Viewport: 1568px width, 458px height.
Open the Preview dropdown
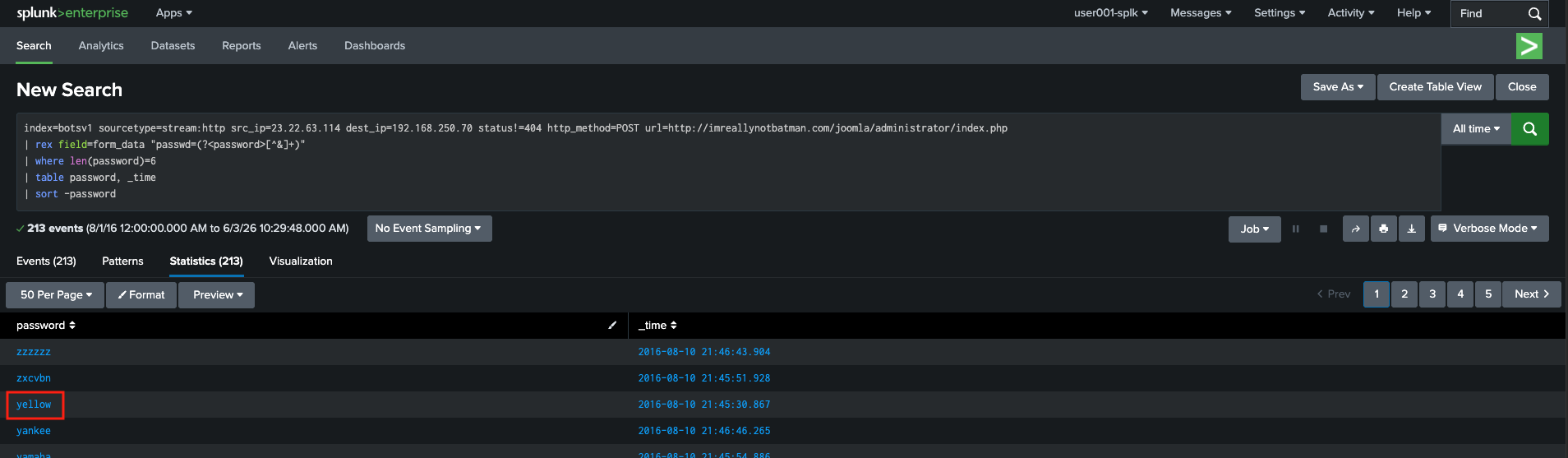pos(218,295)
